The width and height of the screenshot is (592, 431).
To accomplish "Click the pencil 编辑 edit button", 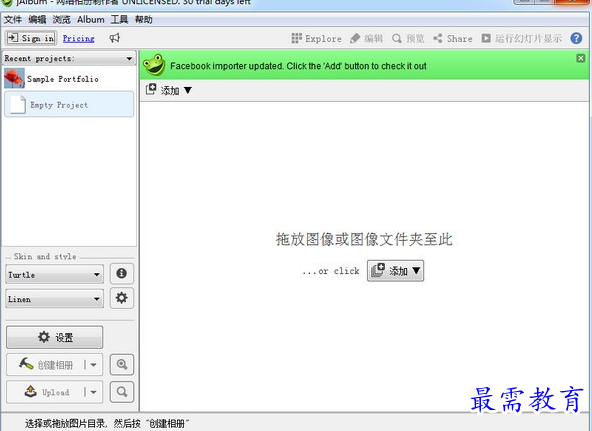I will 366,38.
